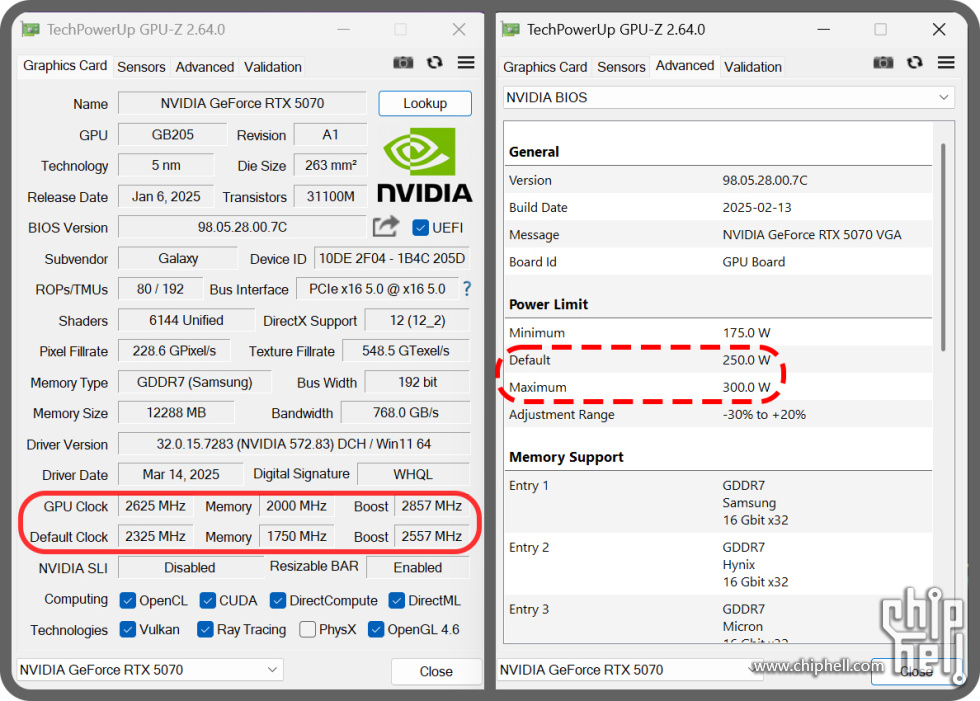Click the GPU Clock value 2625 MHz
980x701 pixels.
click(155, 505)
